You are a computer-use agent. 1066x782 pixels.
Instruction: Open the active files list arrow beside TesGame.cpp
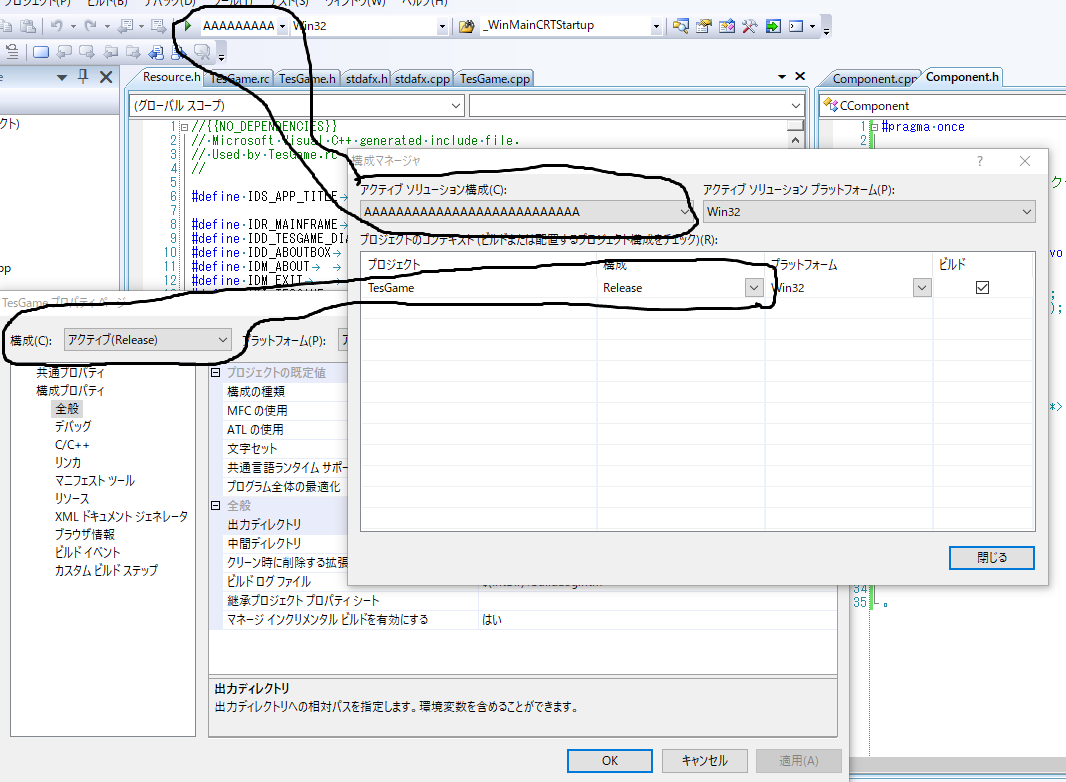[782, 77]
